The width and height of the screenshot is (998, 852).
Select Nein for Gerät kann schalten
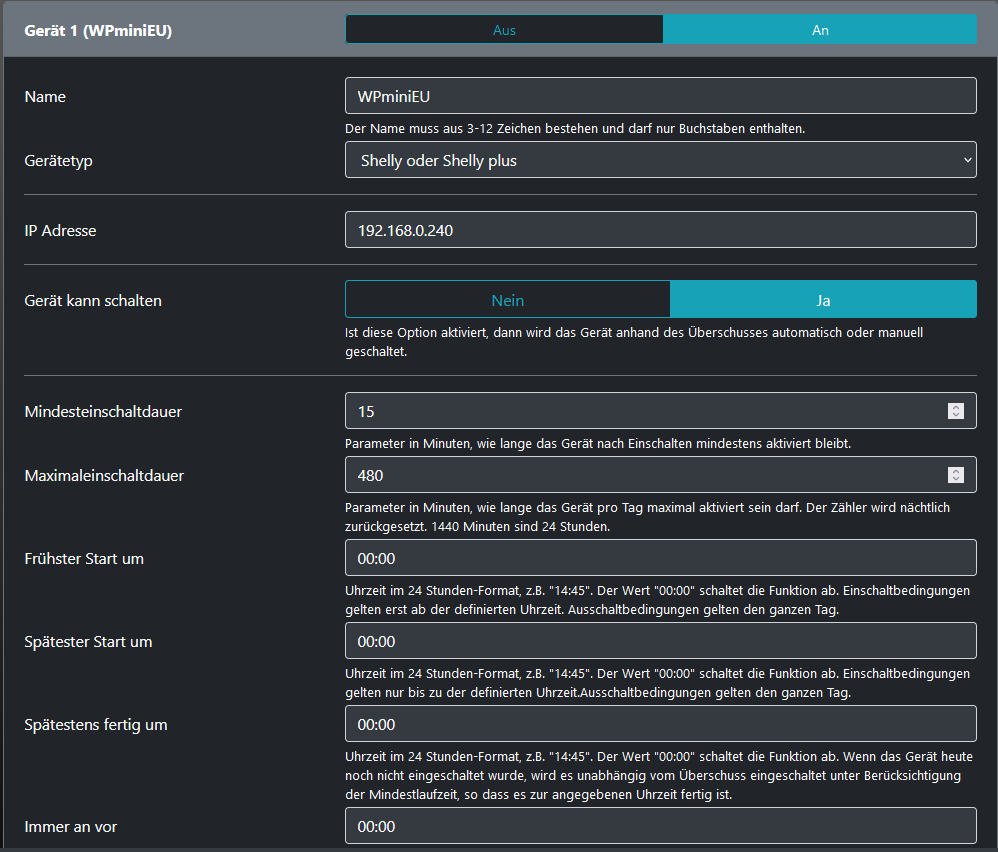[507, 300]
